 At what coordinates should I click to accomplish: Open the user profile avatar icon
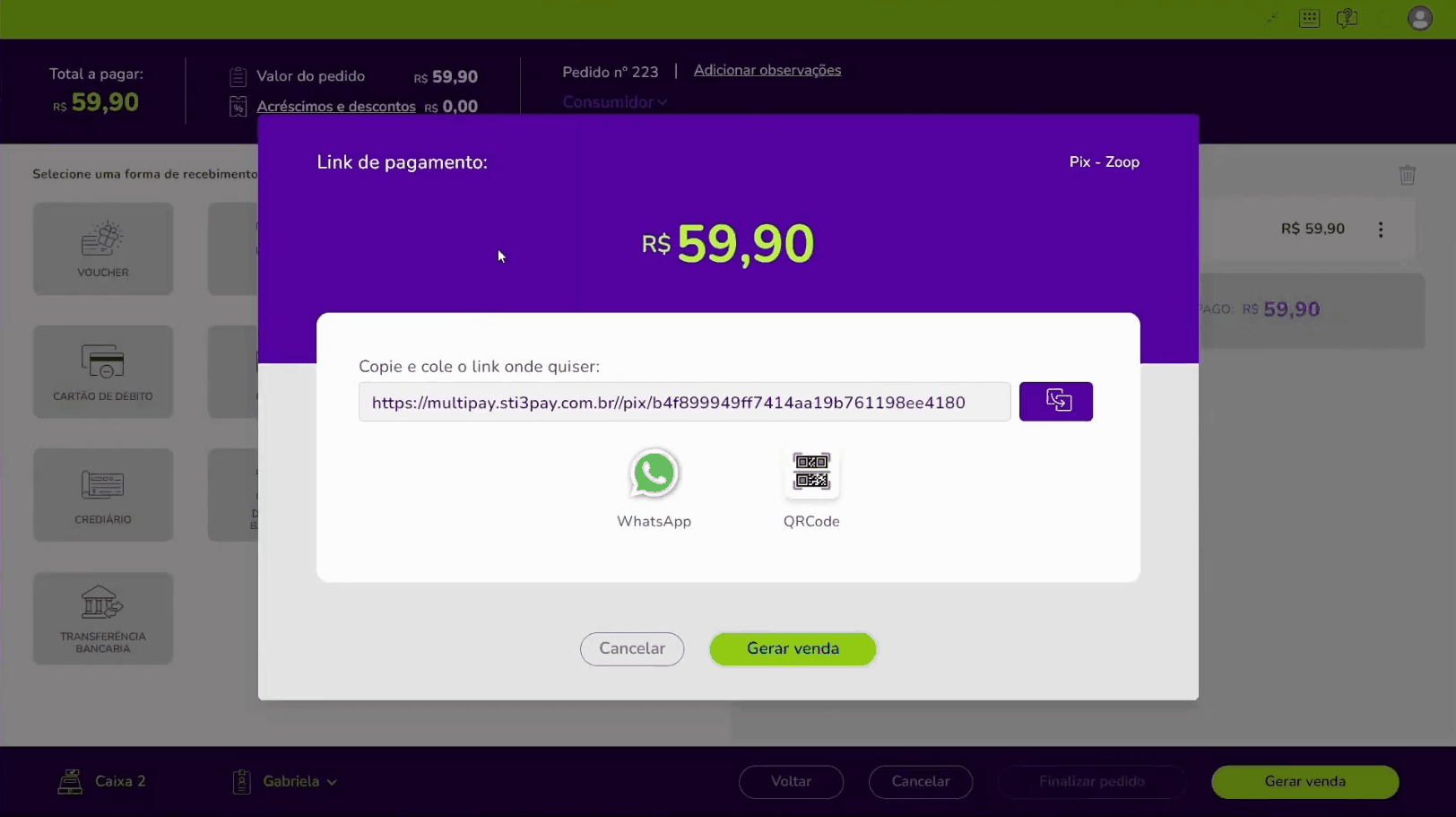click(1419, 18)
